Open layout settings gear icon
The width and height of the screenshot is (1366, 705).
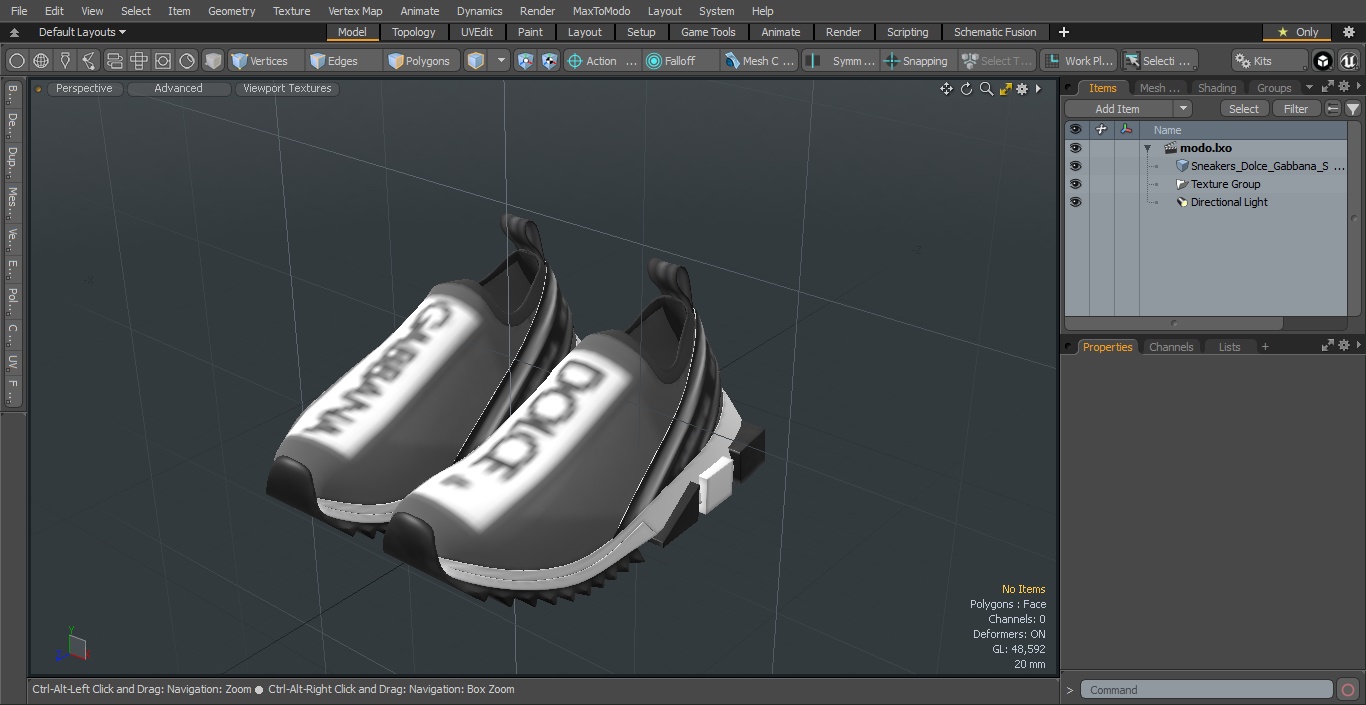[1348, 32]
